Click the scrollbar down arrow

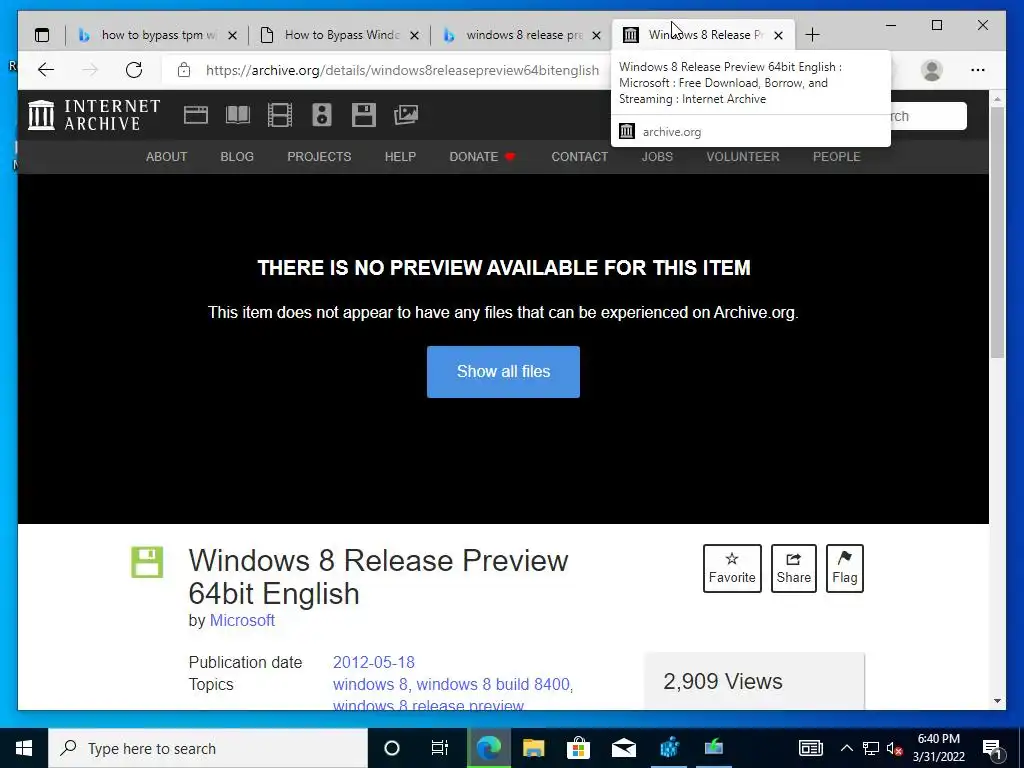tap(997, 701)
